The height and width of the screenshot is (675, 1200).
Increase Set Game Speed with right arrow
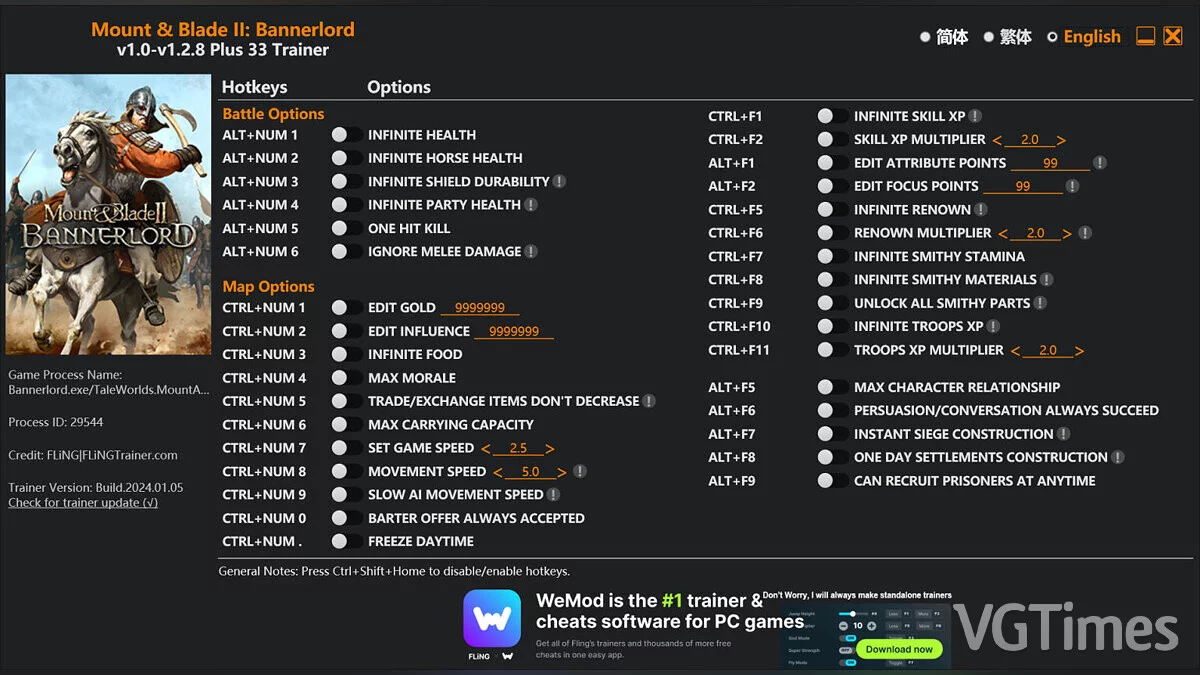(550, 449)
